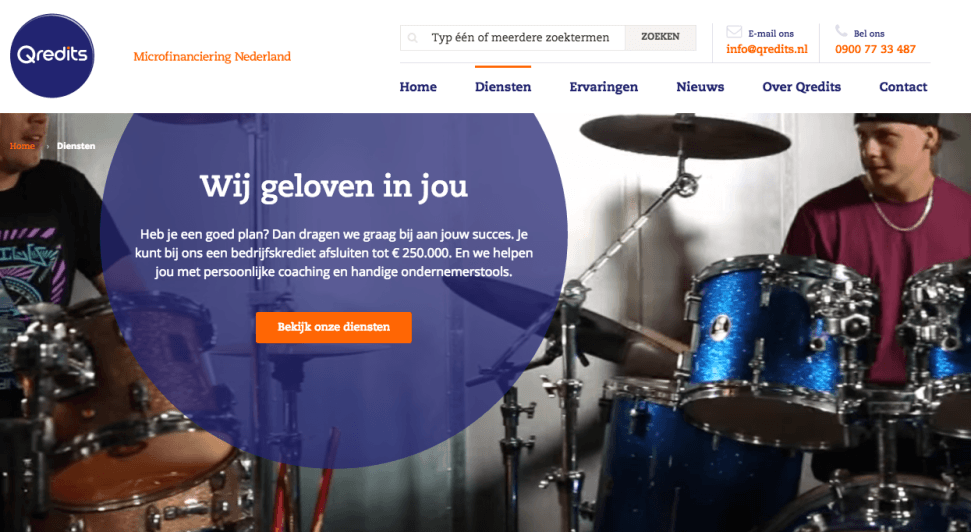Click the ZOEKEN search button
Image resolution: width=971 pixels, height=532 pixels.
pos(660,37)
